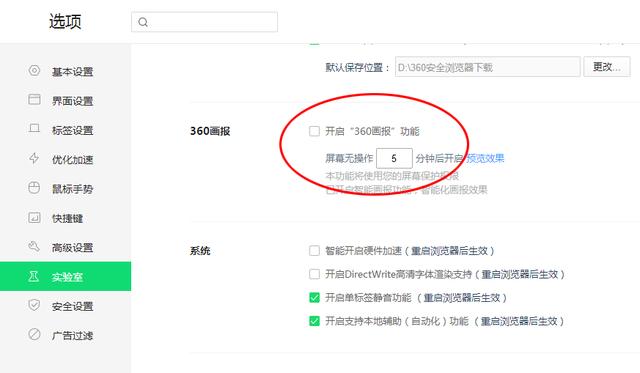This screenshot has height=373, width=640.
Task: Open the 预览效果 link
Action: pyautogui.click(x=485, y=158)
